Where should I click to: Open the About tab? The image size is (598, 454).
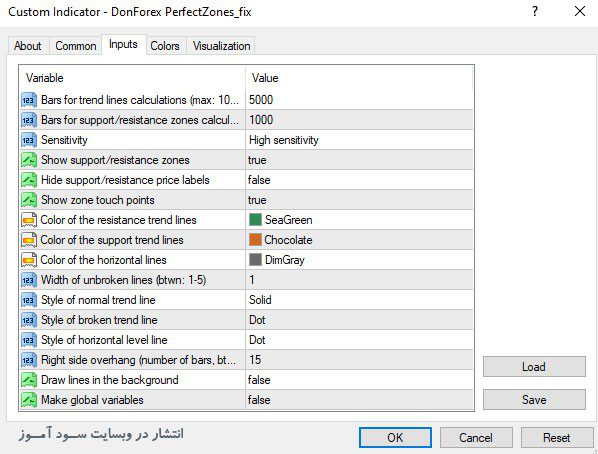[28, 46]
